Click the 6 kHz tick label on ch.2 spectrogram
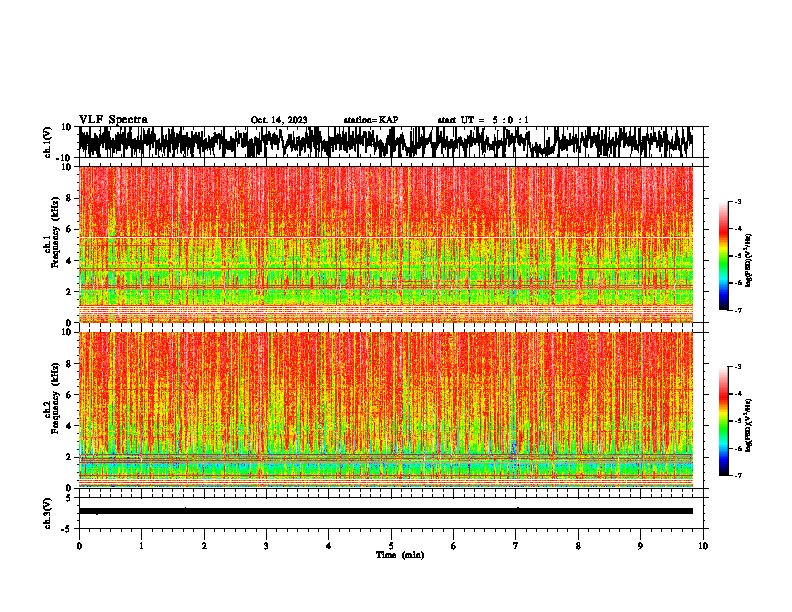Viewport: 792px width, 612px height. tap(69, 395)
